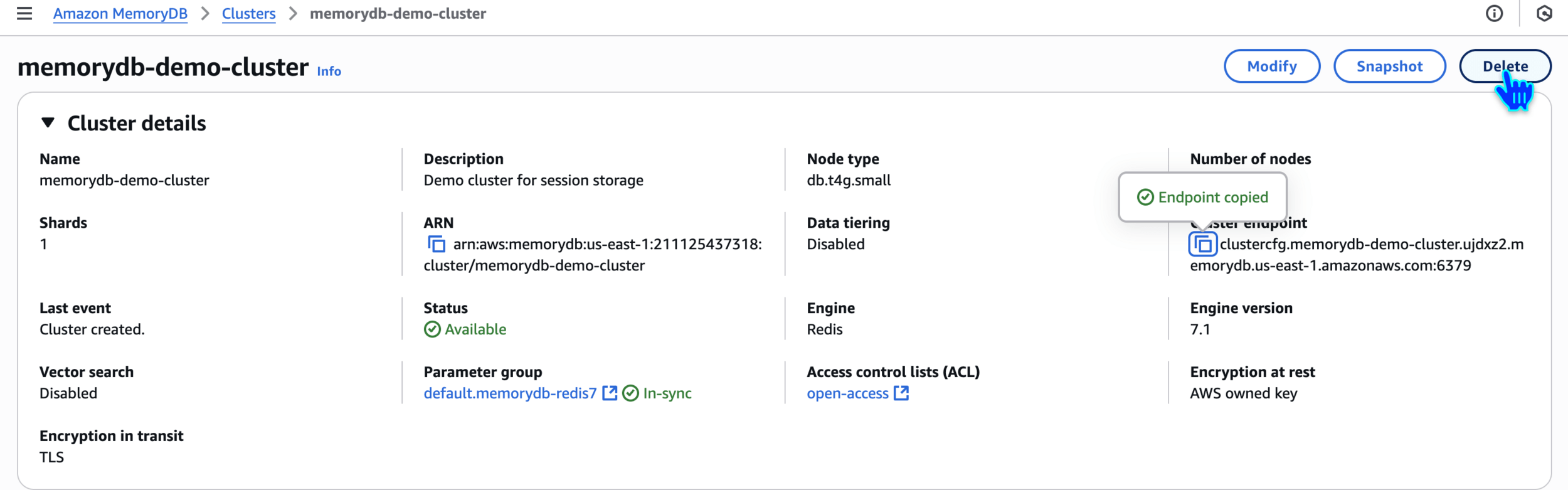Screen dimensions: 1568x490
Task: Open the hamburger navigation menu
Action: 24,13
